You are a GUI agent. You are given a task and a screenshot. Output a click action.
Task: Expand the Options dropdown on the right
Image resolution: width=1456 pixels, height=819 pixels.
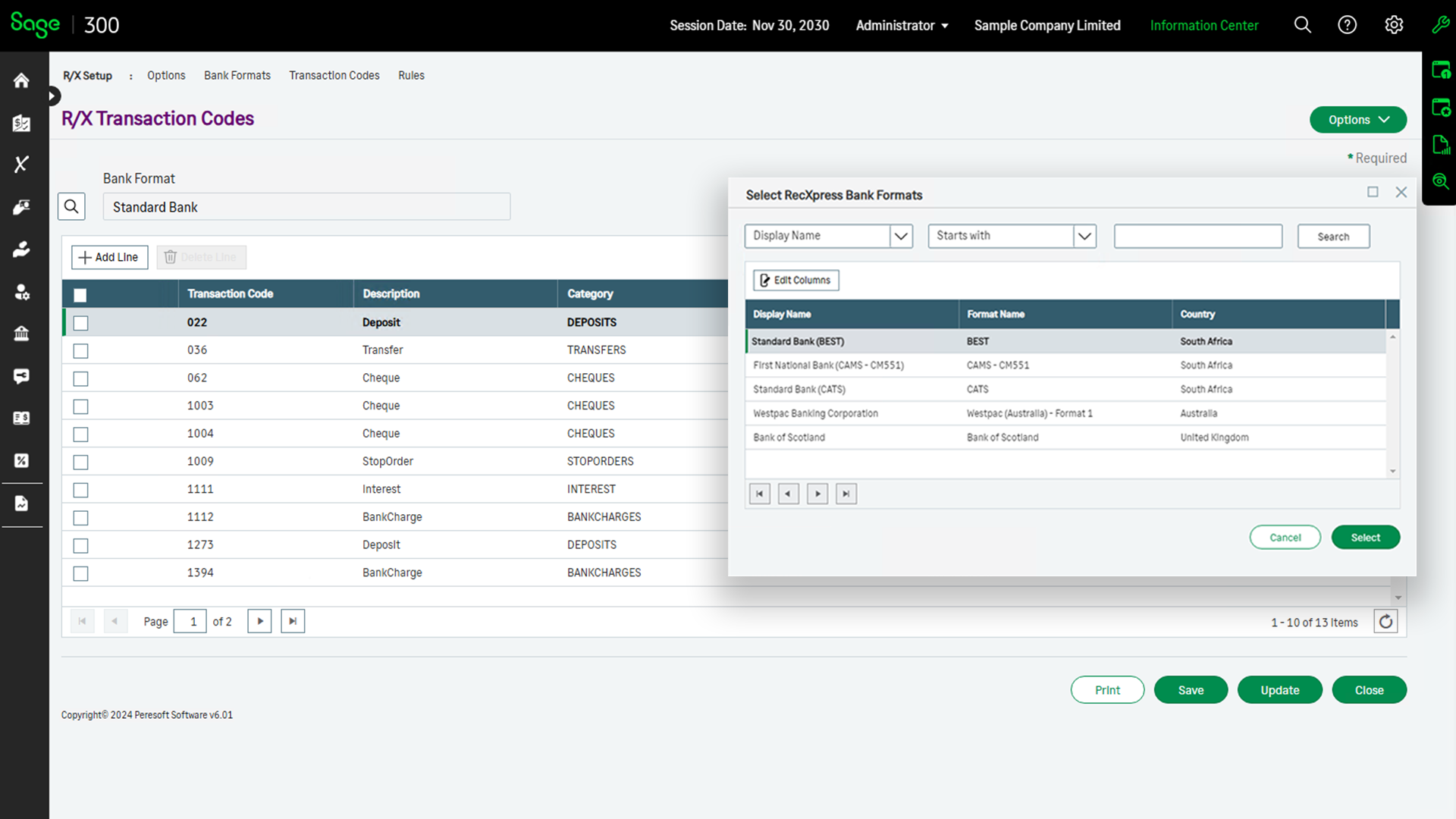[x=1357, y=119]
